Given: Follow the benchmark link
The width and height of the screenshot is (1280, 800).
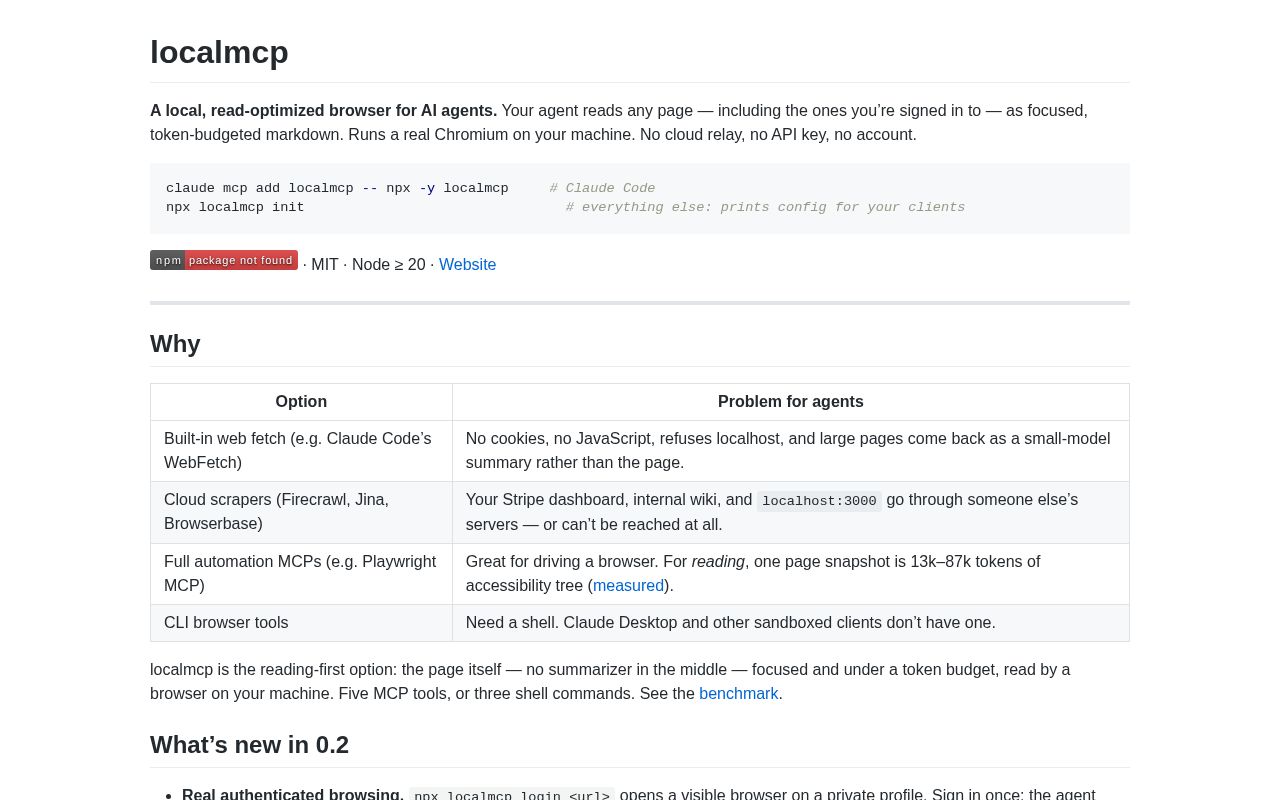Looking at the screenshot, I should (738, 694).
